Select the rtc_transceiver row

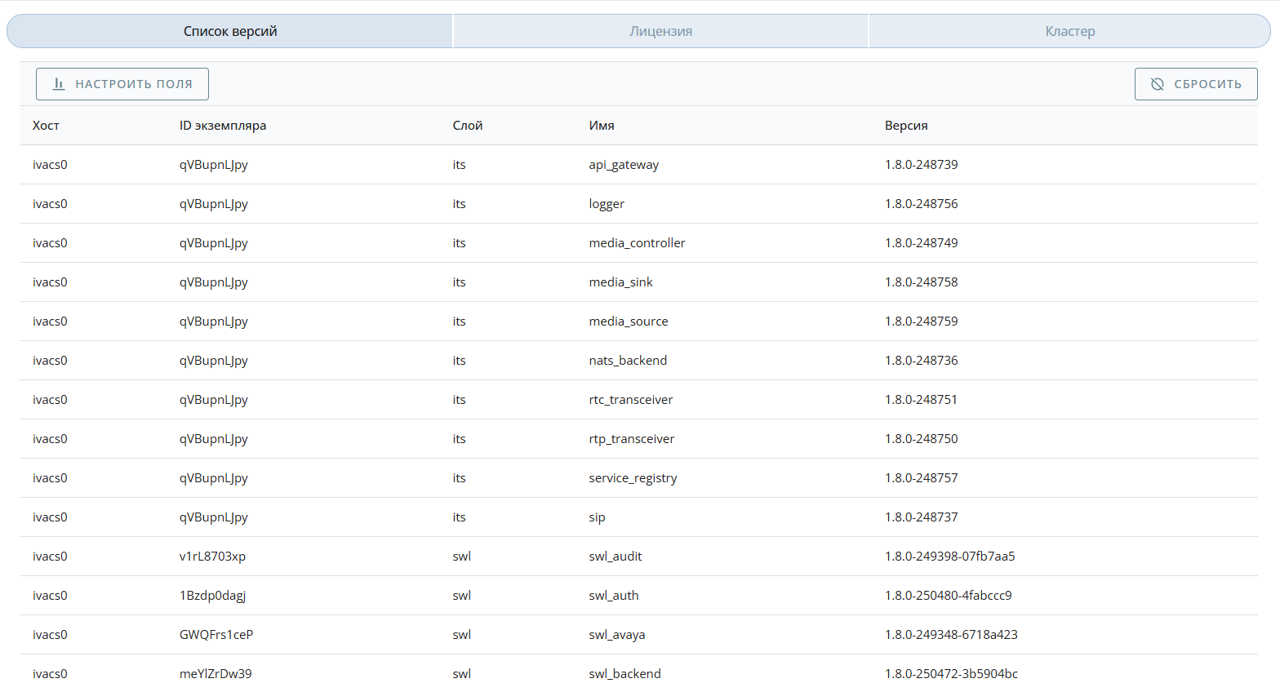pyautogui.click(x=630, y=400)
